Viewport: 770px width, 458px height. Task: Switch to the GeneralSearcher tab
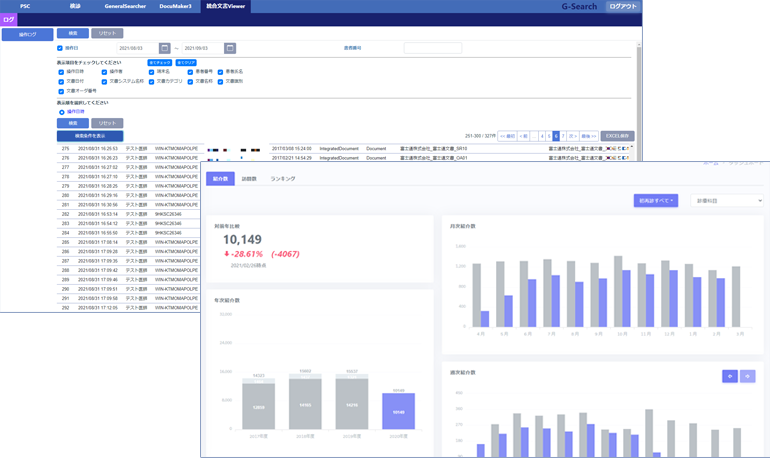125,6
